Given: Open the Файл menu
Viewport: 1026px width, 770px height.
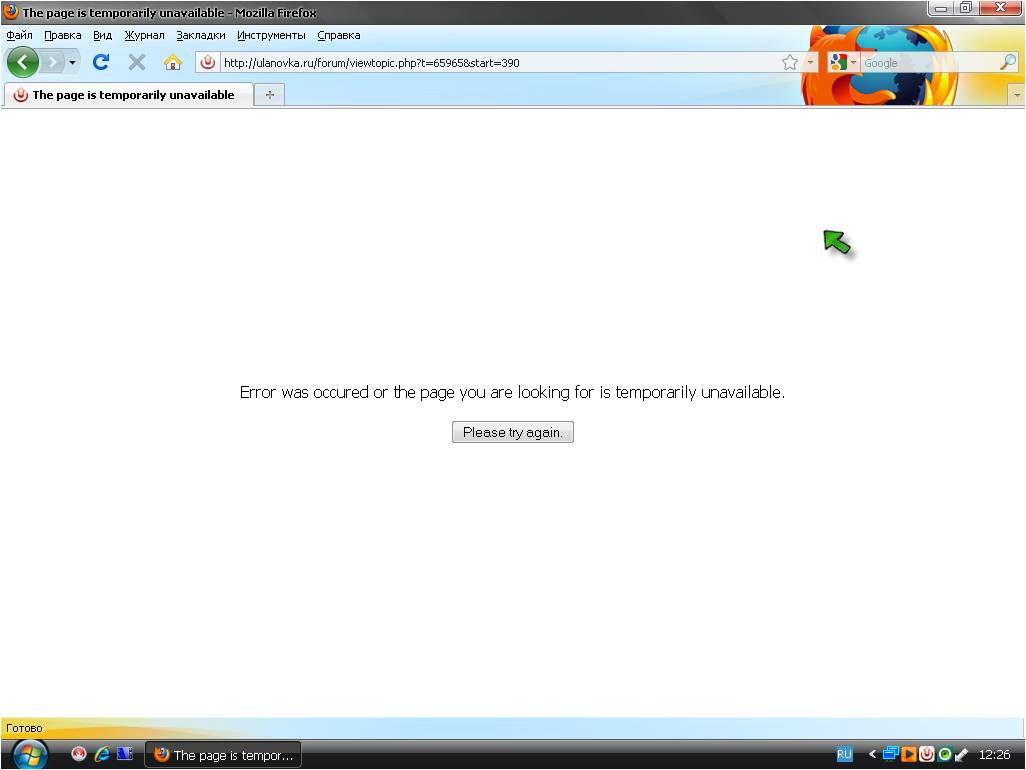Looking at the screenshot, I should (x=20, y=35).
